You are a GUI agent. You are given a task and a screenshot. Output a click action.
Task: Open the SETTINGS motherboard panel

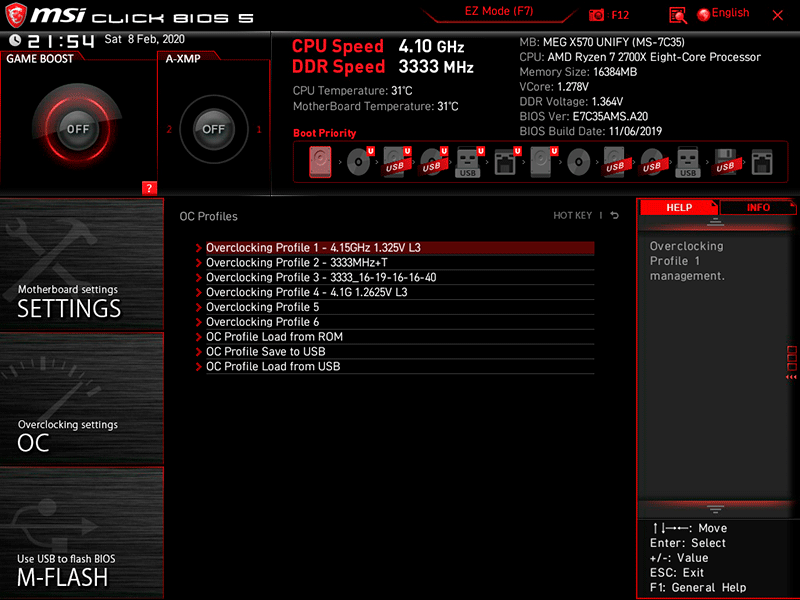click(x=82, y=264)
